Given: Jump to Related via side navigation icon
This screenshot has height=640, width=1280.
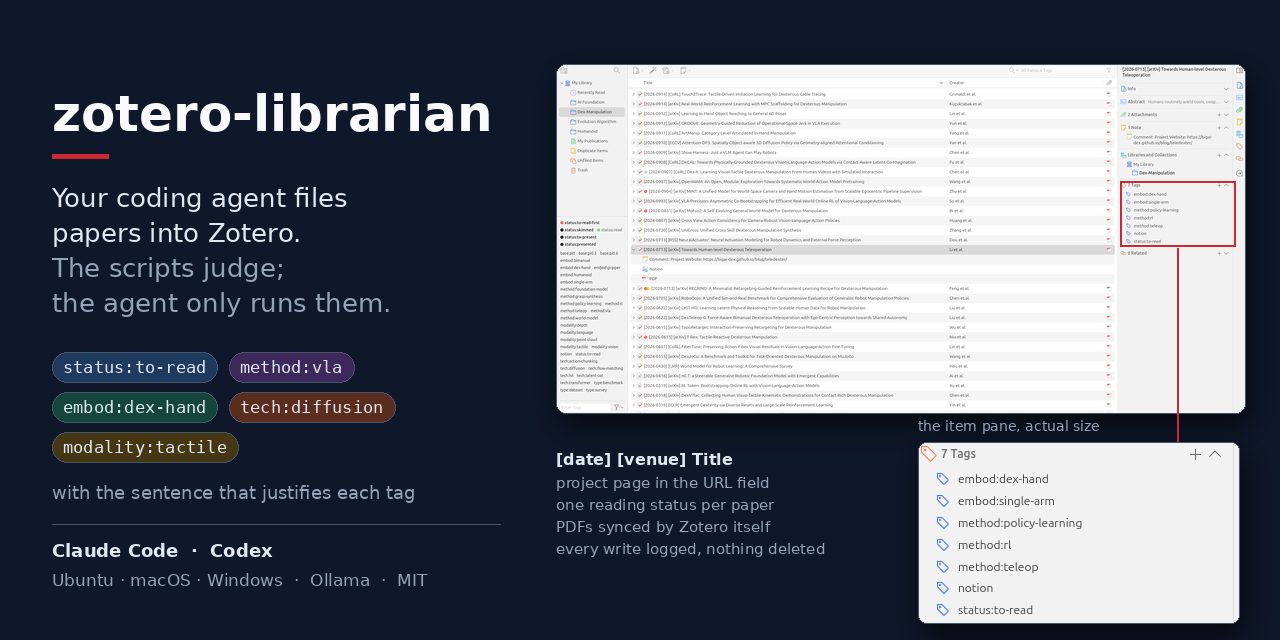Looking at the screenshot, I should pos(1239,158).
